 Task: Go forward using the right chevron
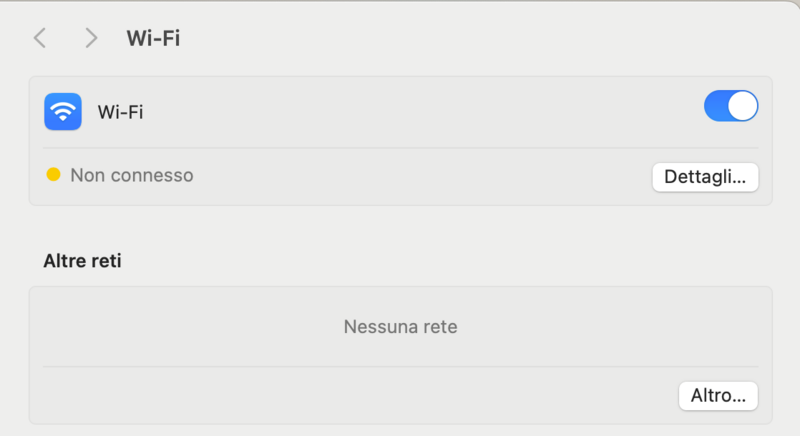[91, 38]
